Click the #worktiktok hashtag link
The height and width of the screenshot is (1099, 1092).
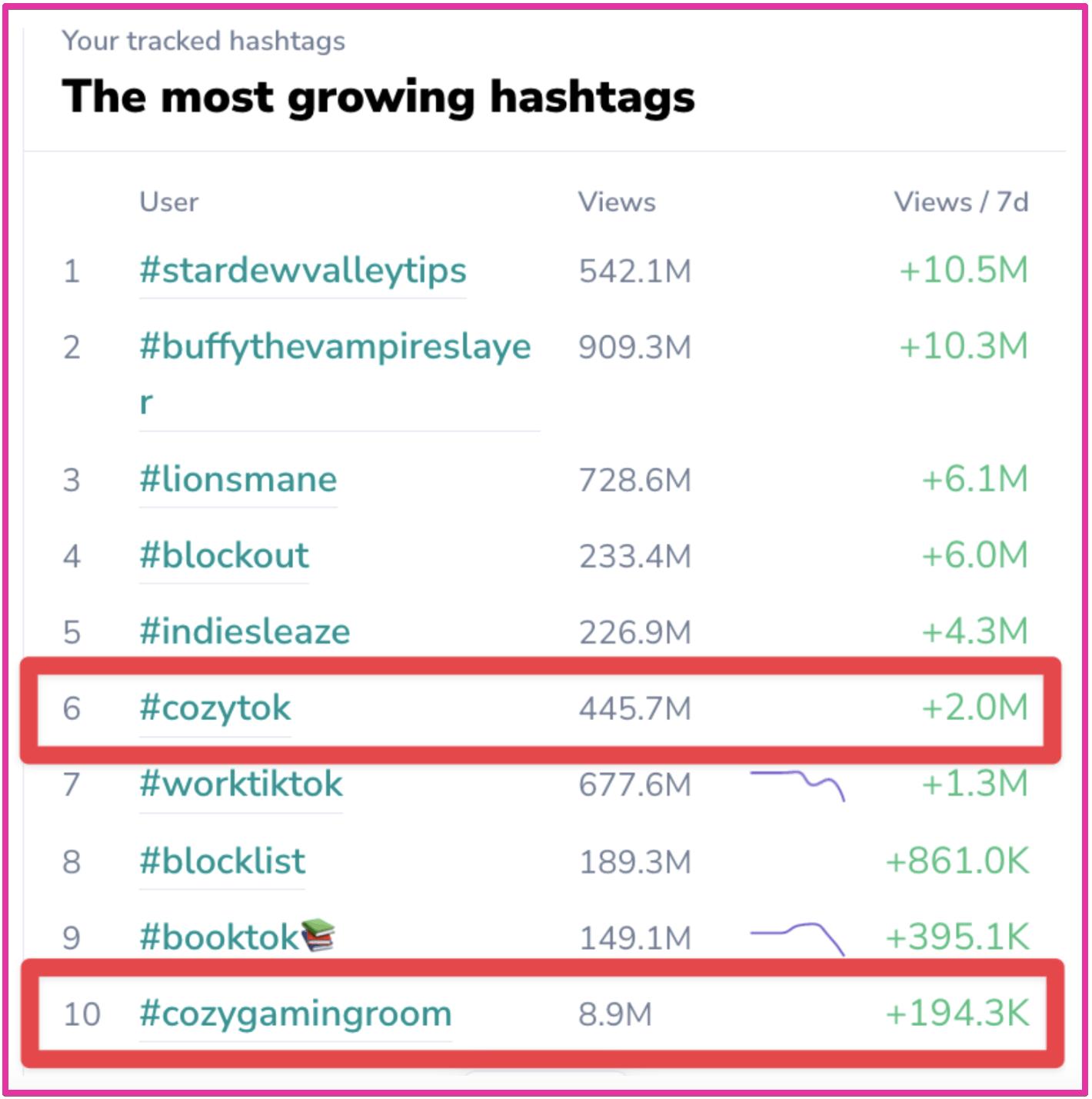coord(241,784)
